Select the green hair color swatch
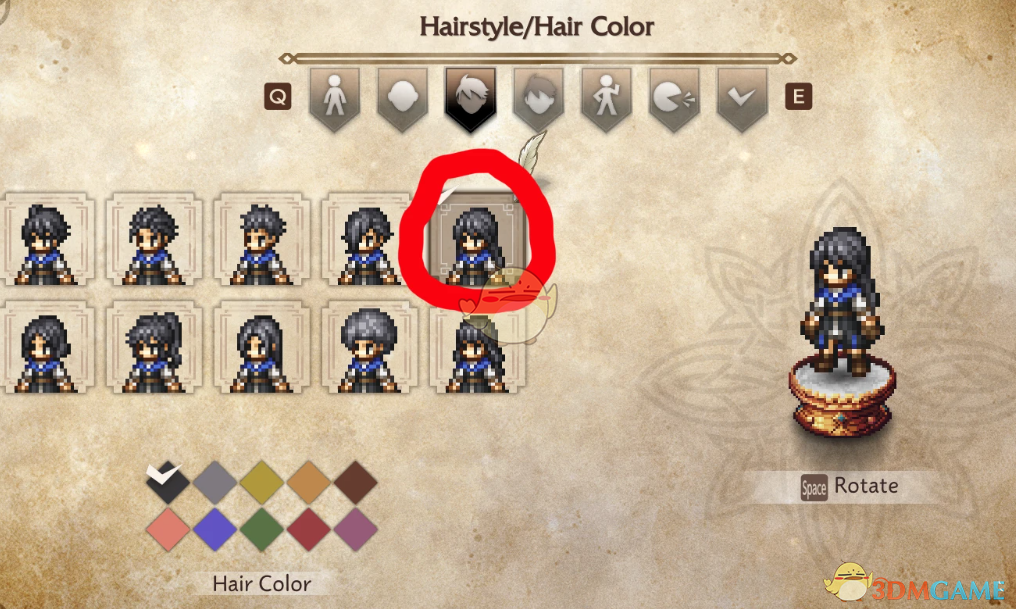Screen dimensions: 1016x609 [261, 529]
